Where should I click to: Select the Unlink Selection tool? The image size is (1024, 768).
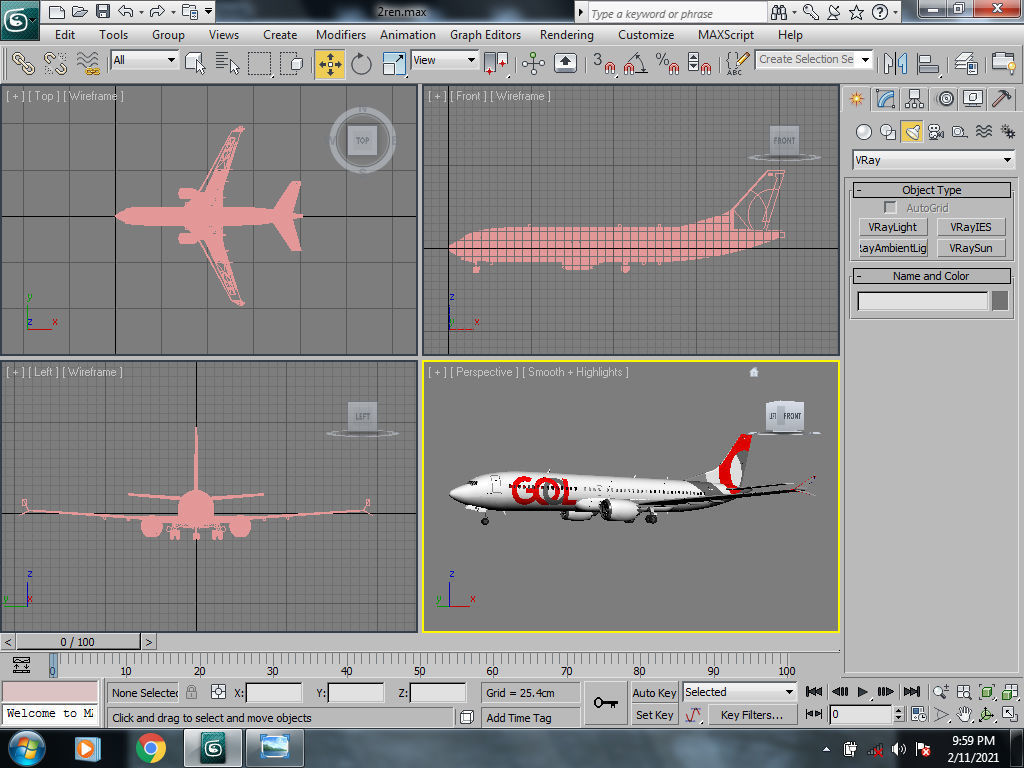coord(56,63)
